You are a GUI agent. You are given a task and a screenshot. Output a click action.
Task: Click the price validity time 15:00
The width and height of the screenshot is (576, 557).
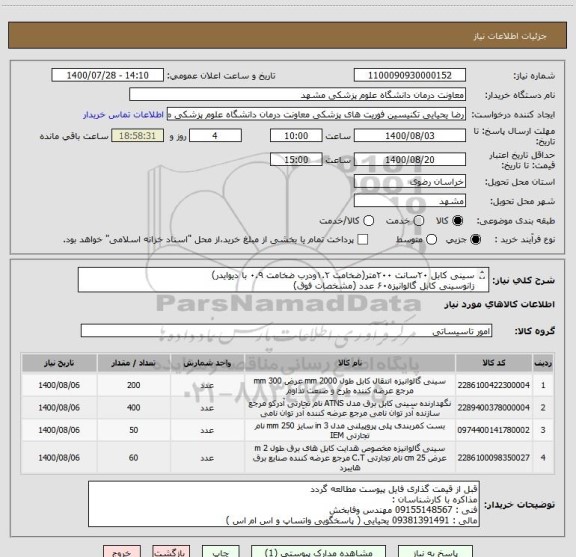(296, 160)
